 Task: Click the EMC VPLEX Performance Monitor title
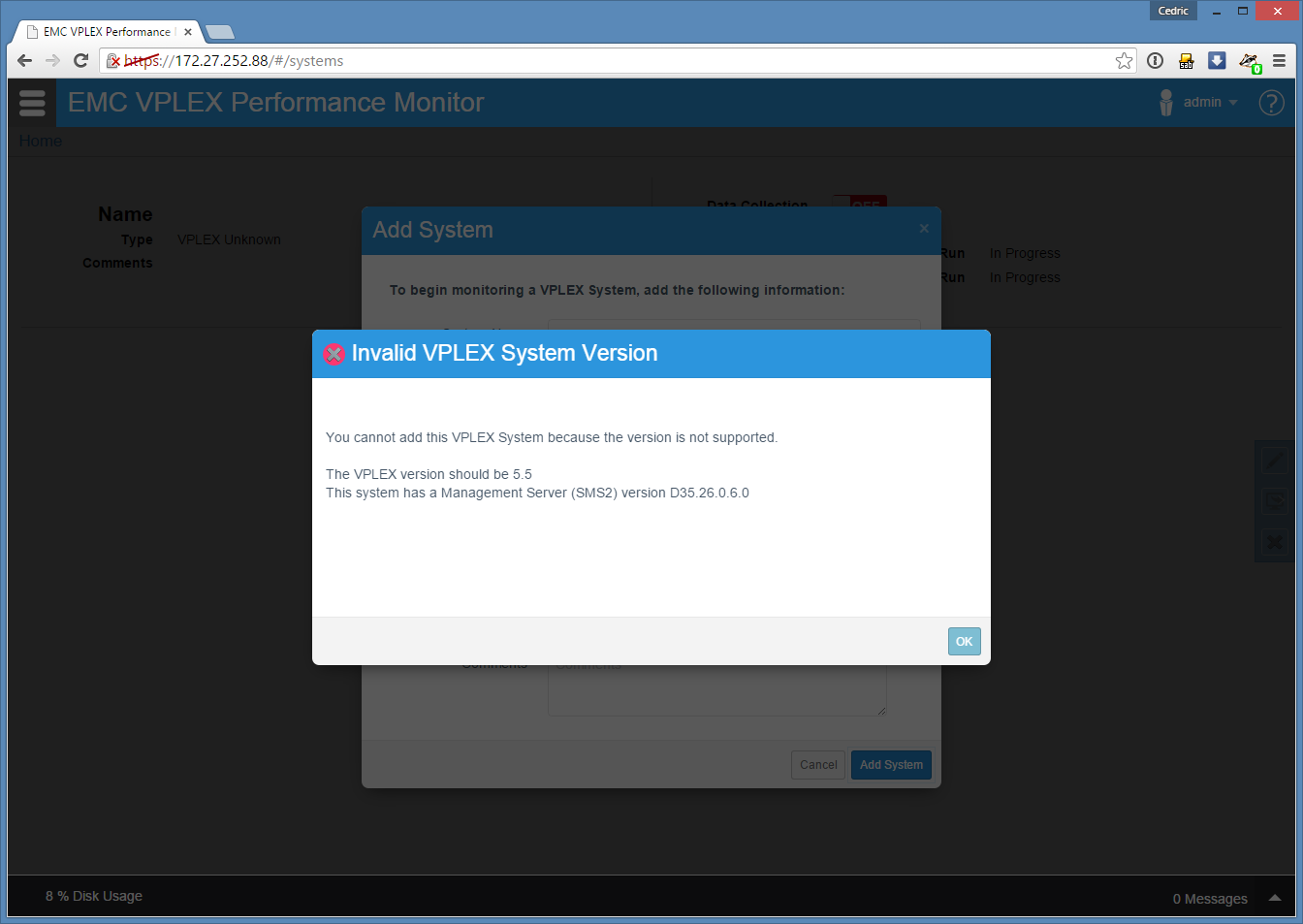(275, 103)
